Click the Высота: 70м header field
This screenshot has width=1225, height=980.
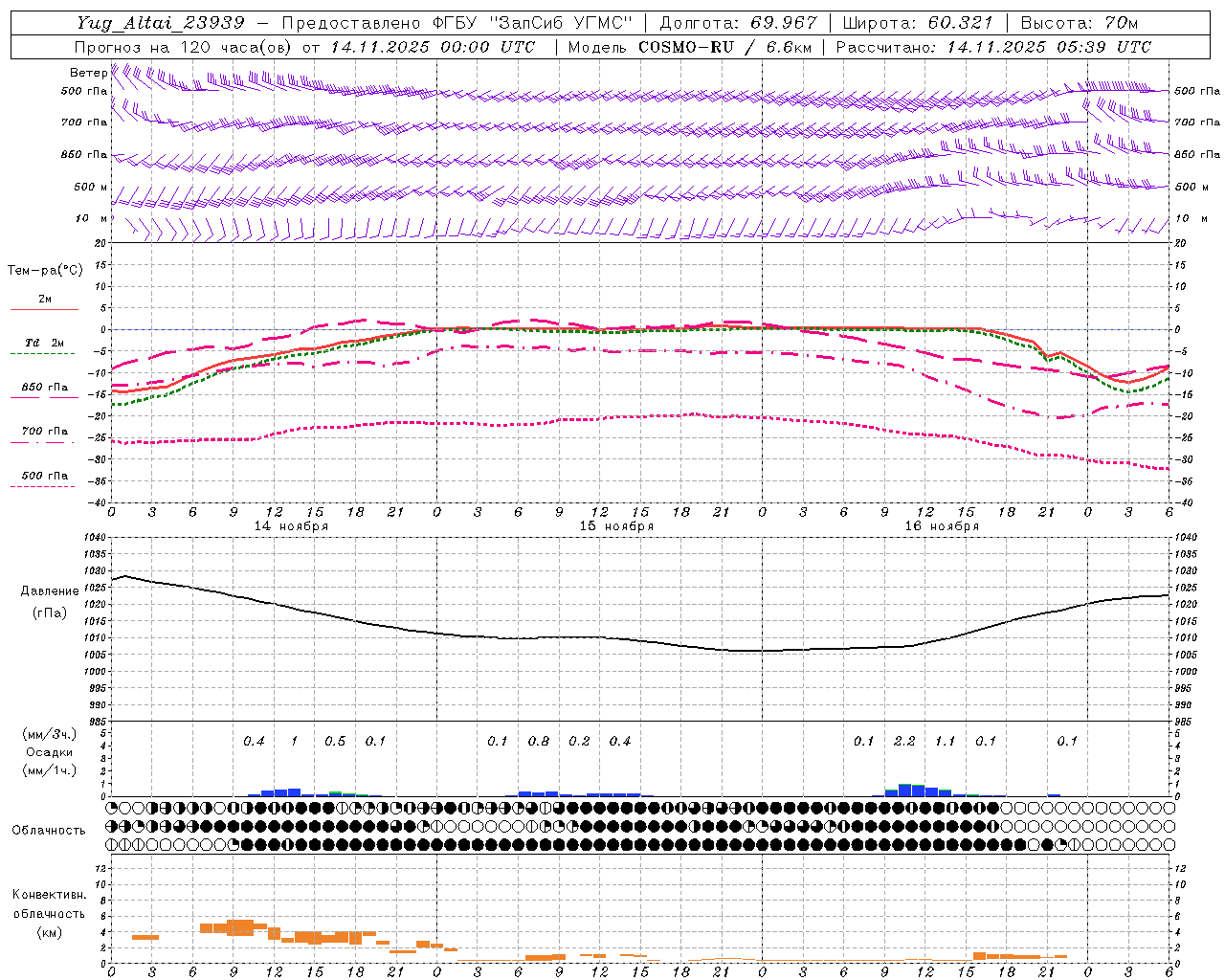[1080, 23]
